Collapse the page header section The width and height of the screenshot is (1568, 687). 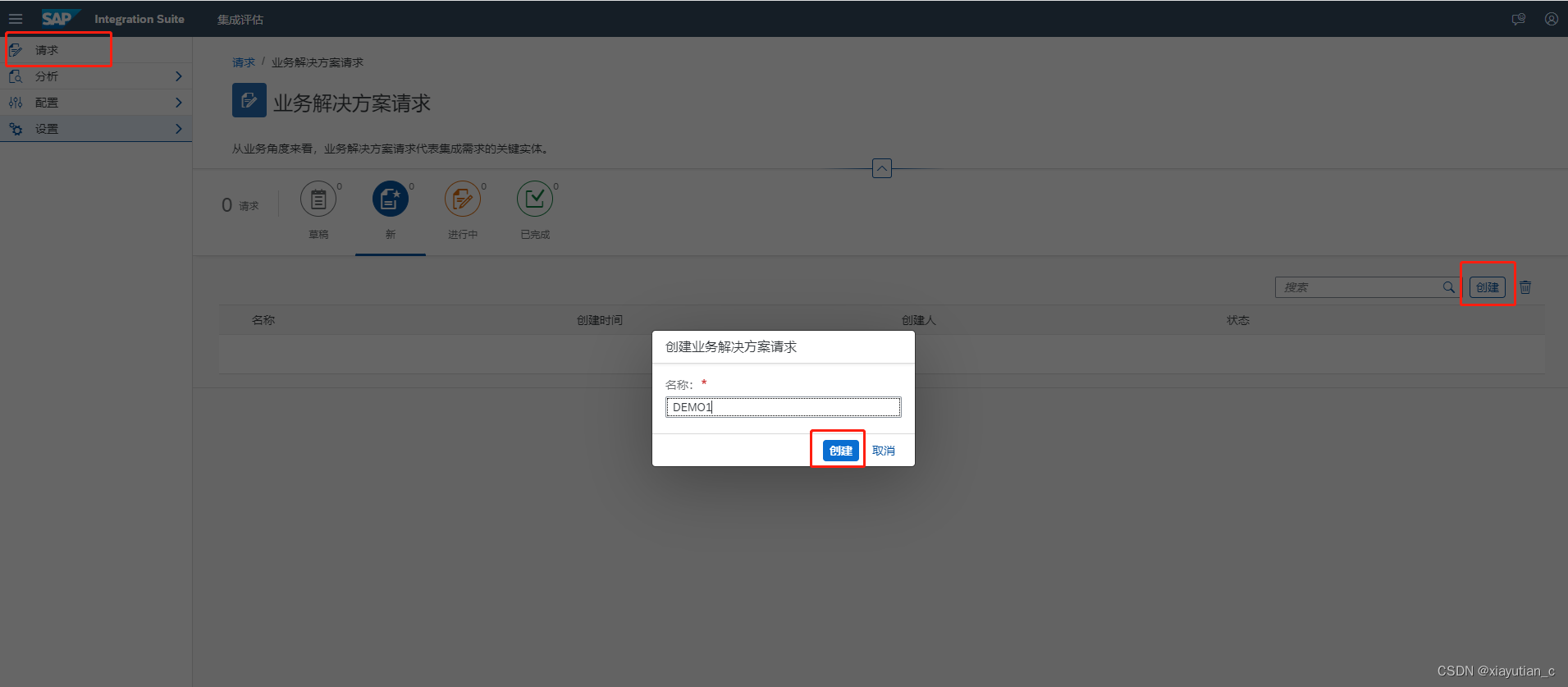pyautogui.click(x=882, y=168)
